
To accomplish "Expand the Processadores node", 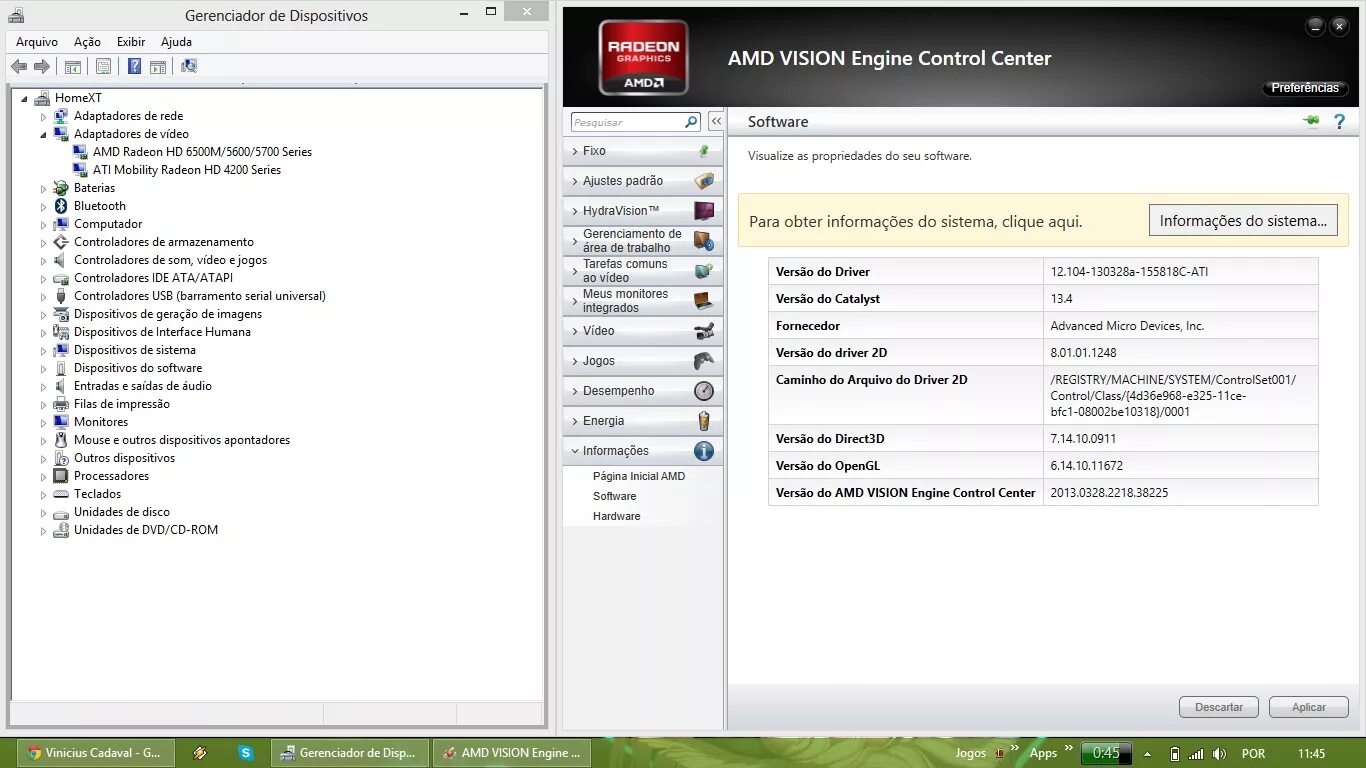I will coord(43,477).
